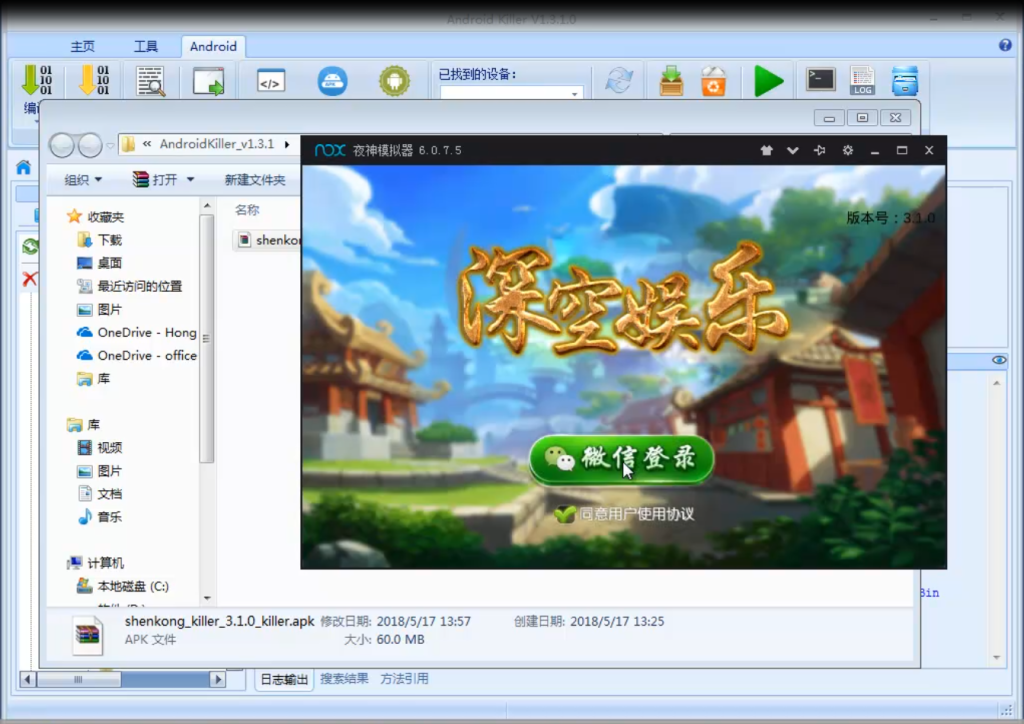
Task: Select the 日志输出 bottom tab
Action: (284, 679)
